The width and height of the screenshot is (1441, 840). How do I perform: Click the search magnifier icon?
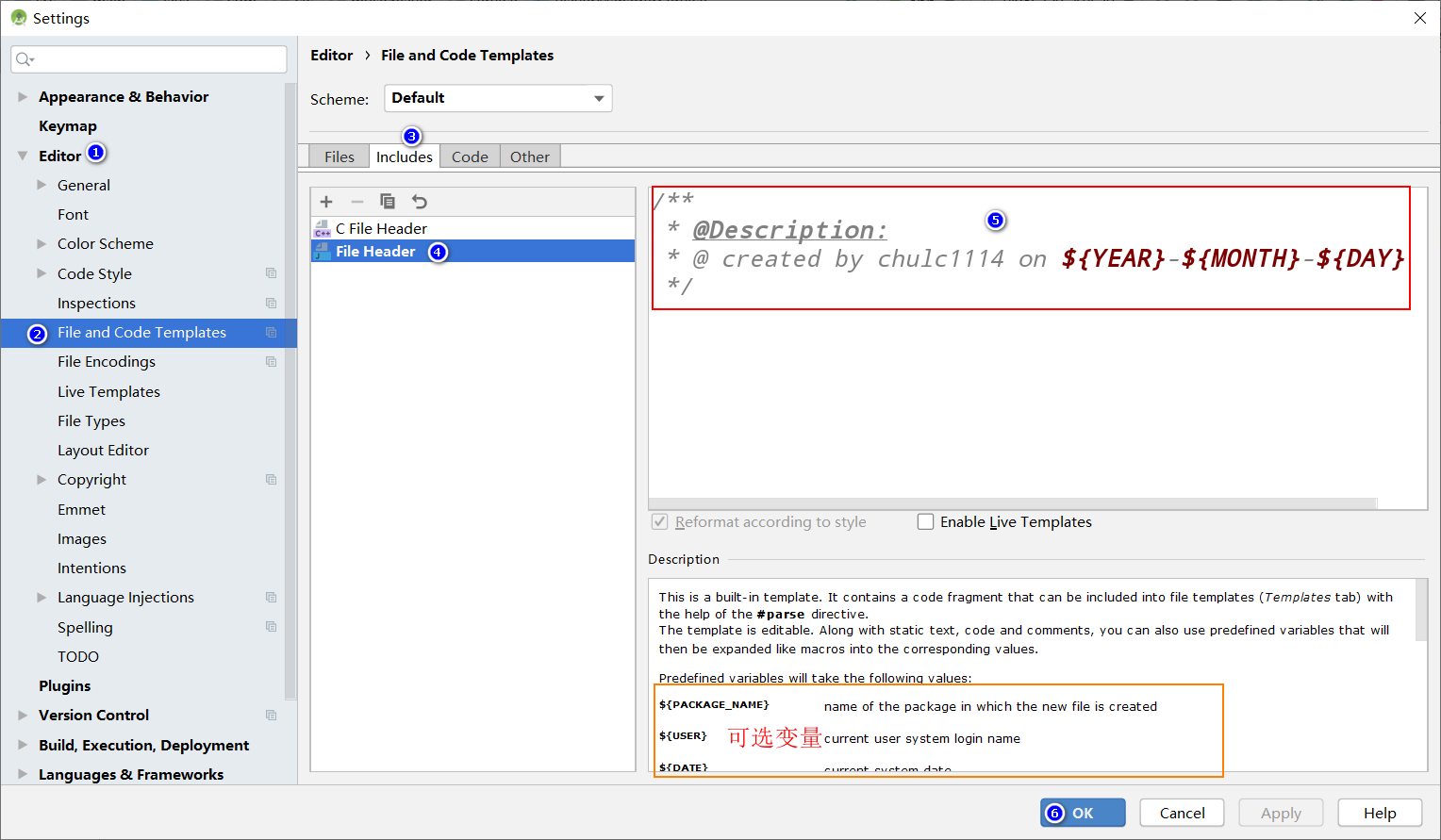pyautogui.click(x=25, y=59)
